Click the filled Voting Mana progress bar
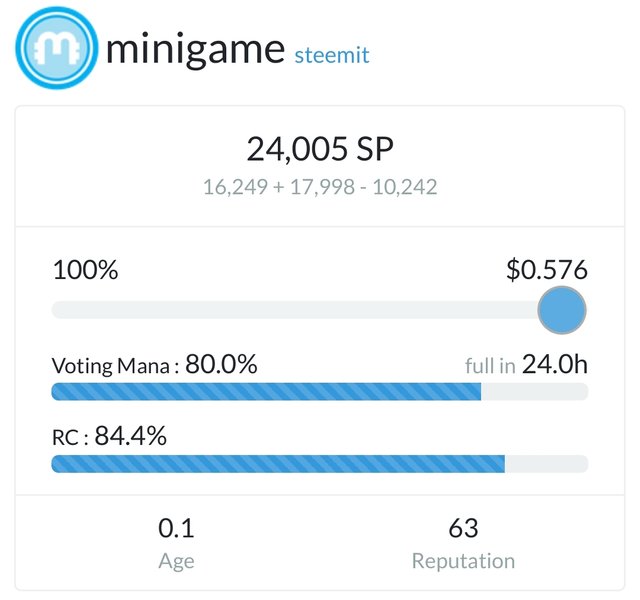640x600 pixels. (x=265, y=391)
